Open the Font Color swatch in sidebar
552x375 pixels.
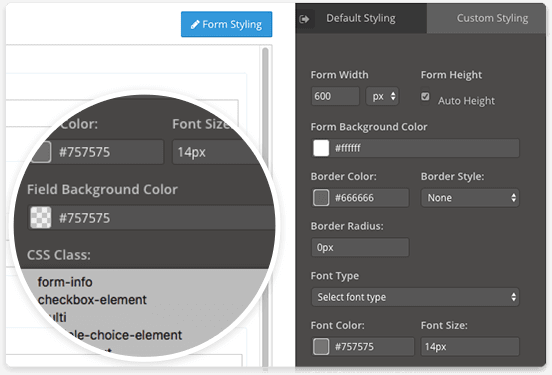click(321, 347)
